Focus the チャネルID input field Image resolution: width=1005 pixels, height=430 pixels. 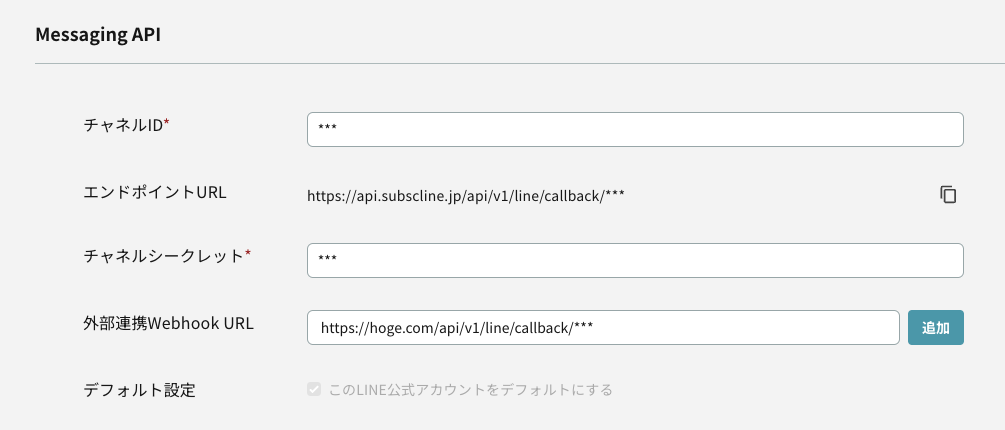635,129
